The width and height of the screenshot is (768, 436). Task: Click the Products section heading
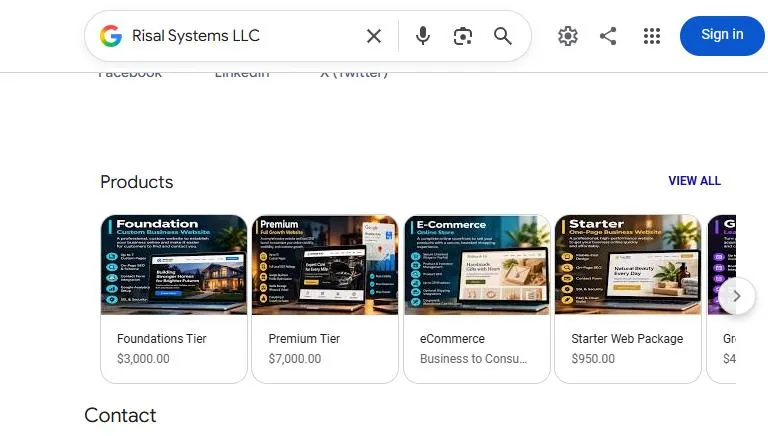click(137, 182)
